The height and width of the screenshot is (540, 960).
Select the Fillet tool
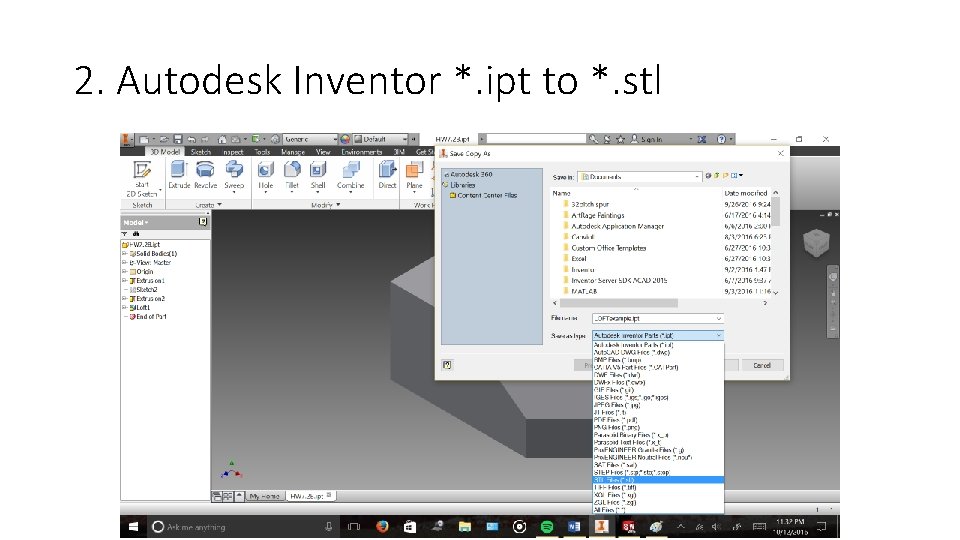292,175
